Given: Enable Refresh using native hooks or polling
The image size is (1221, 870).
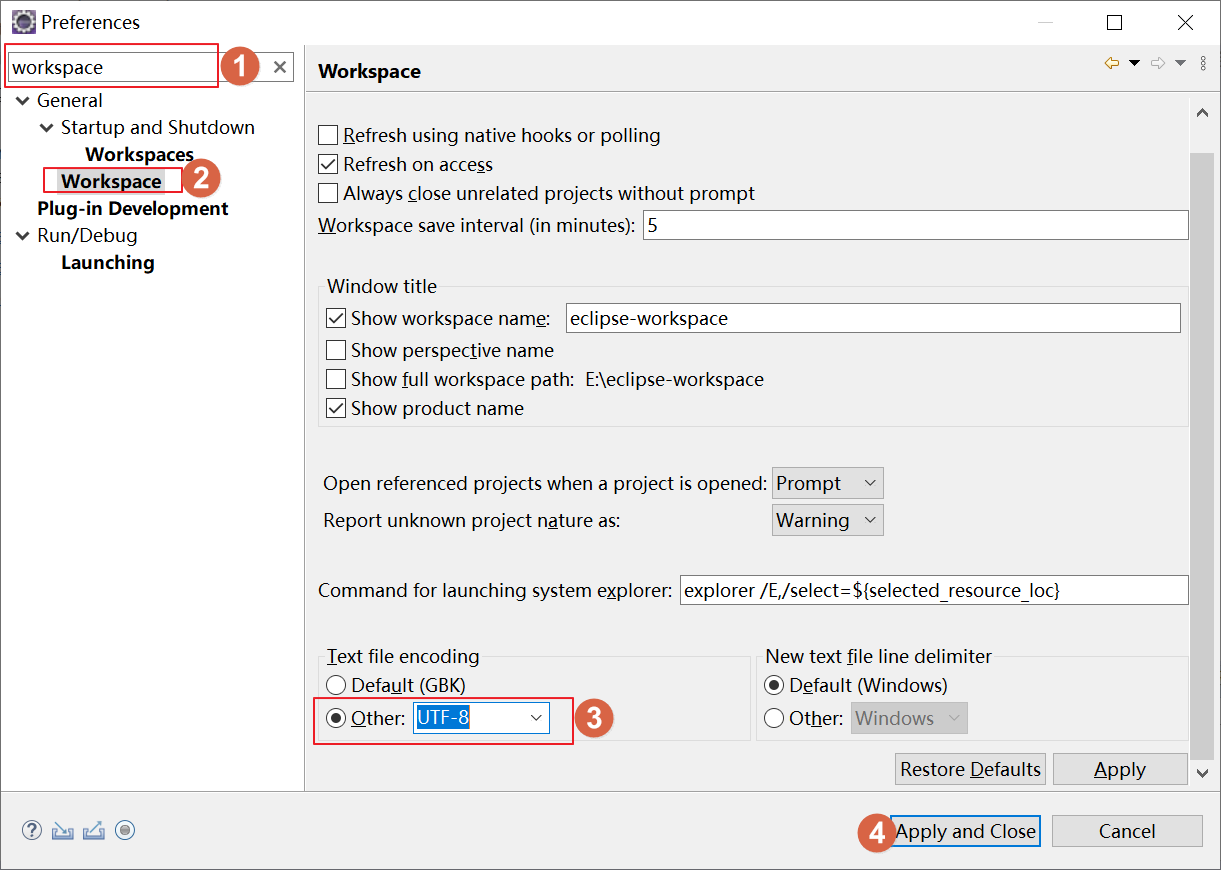Looking at the screenshot, I should click(x=328, y=136).
